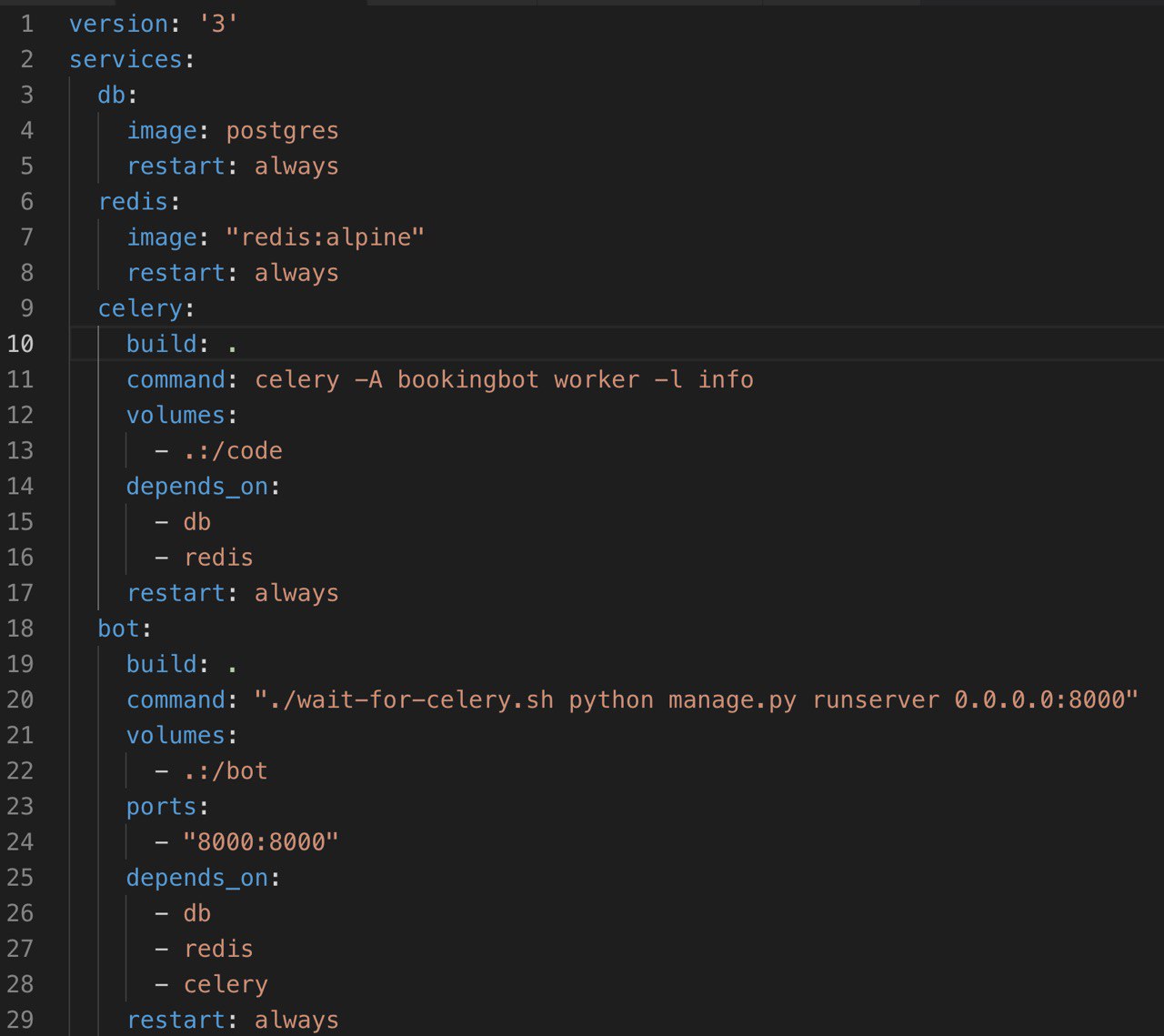Click line number 13 in the gutter
The width and height of the screenshot is (1164, 1036).
point(20,451)
